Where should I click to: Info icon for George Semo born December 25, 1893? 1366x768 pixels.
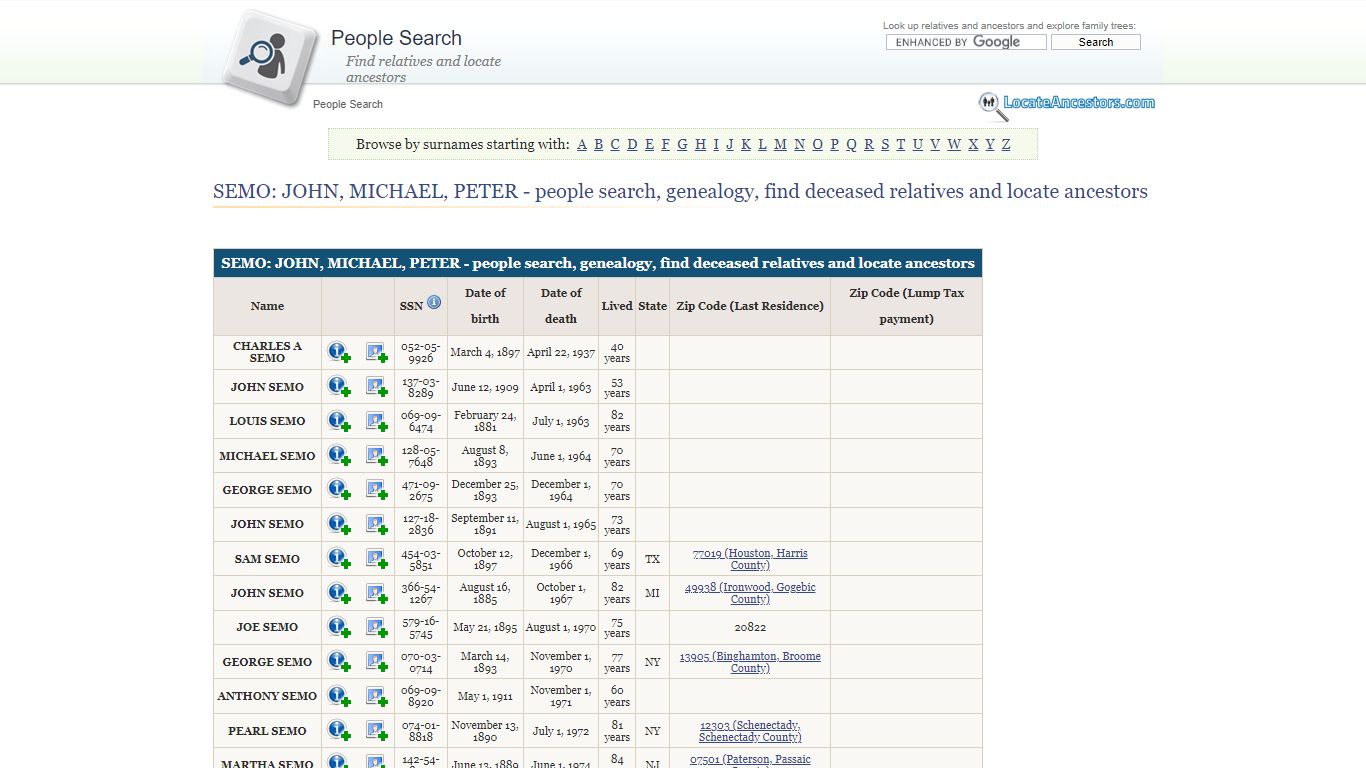pos(339,490)
